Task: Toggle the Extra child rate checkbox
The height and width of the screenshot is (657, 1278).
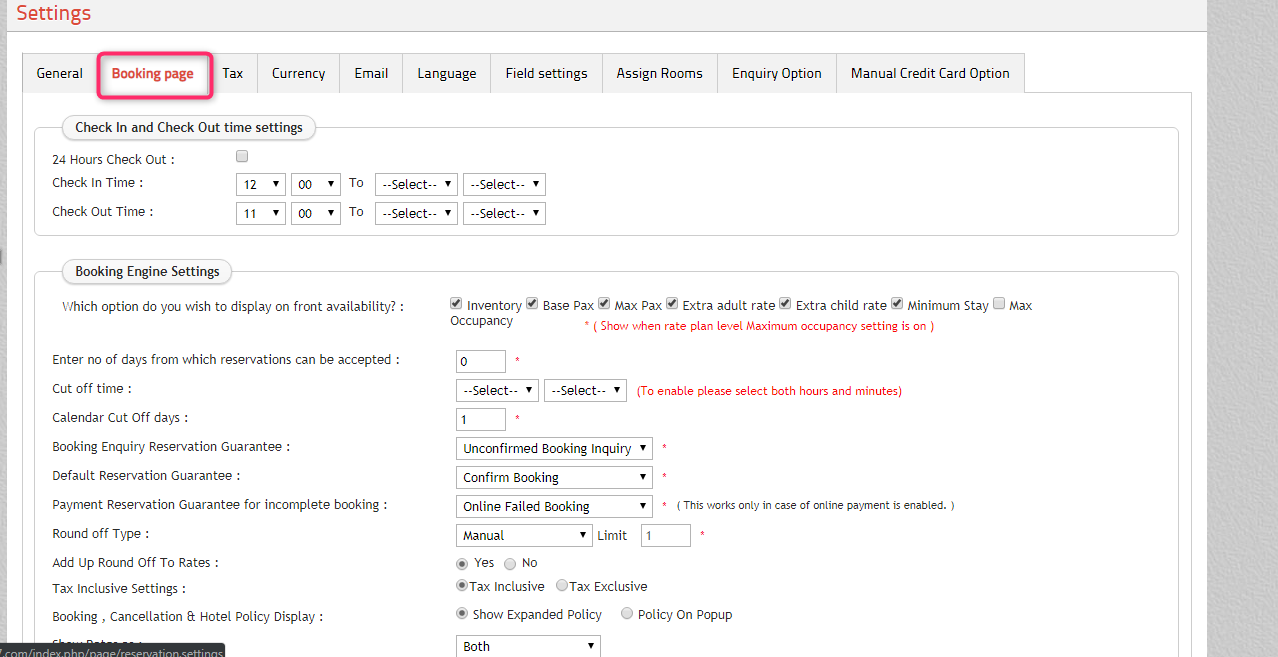Action: pyautogui.click(x=786, y=304)
